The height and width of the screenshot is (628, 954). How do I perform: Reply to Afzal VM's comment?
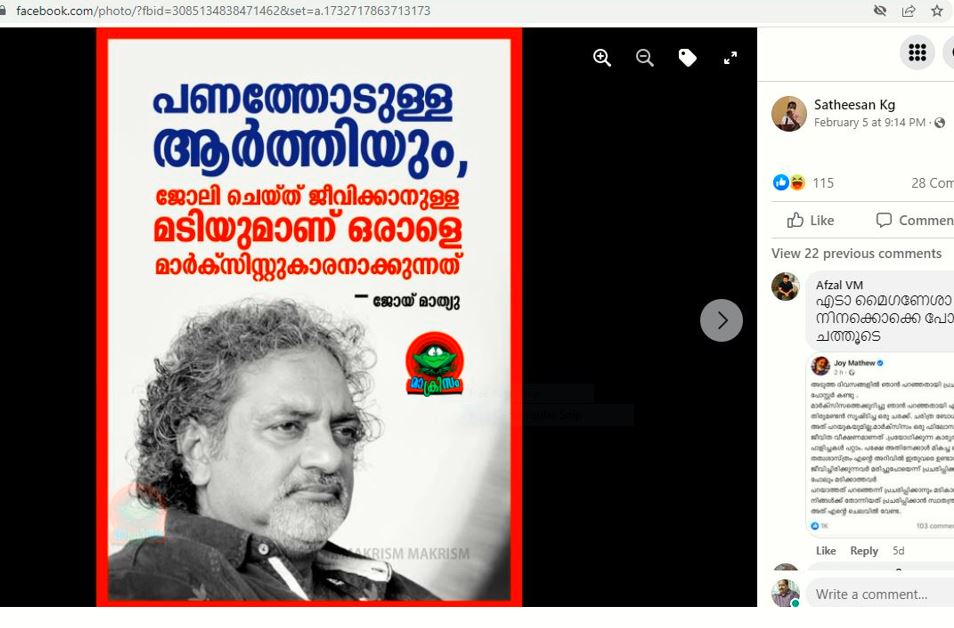pos(863,551)
